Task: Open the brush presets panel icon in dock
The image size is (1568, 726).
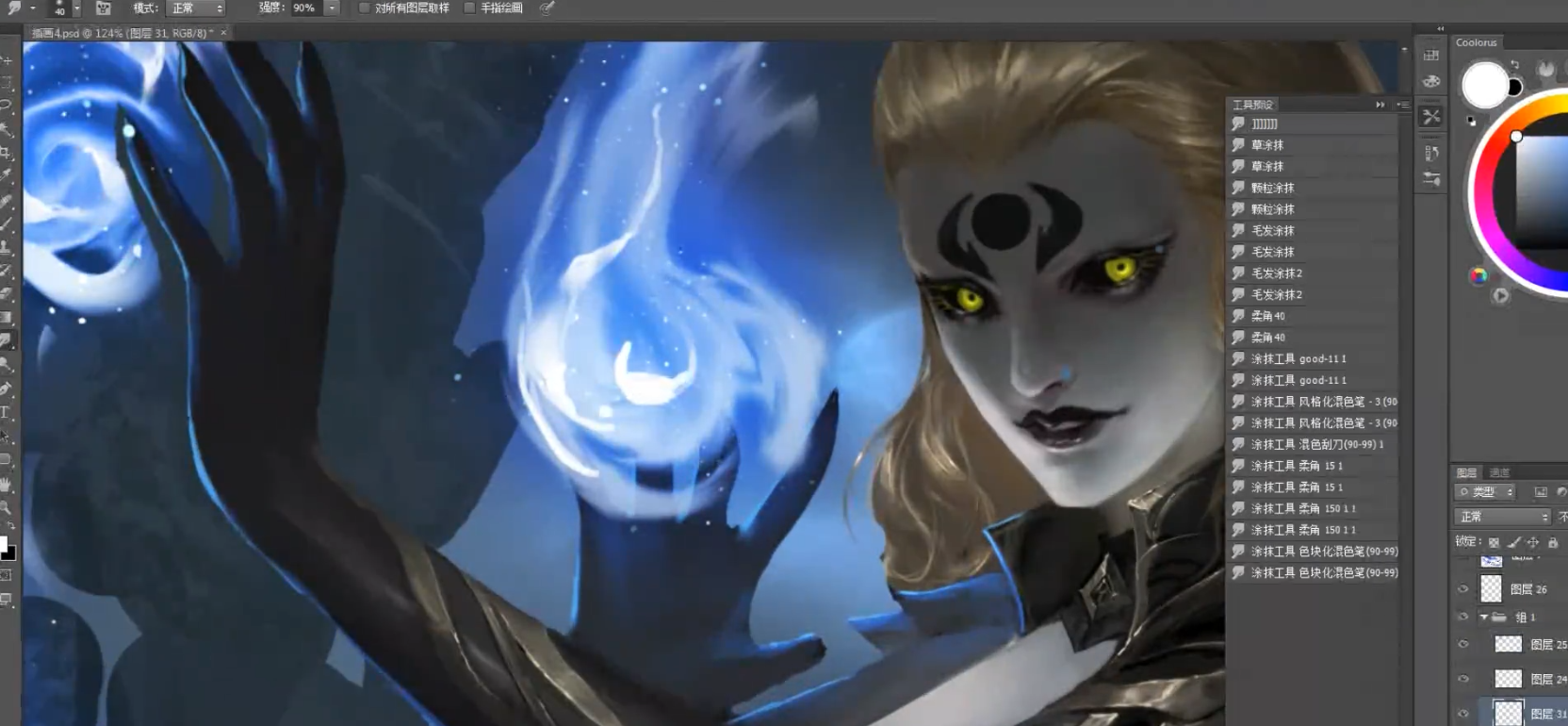Action: [1431, 179]
